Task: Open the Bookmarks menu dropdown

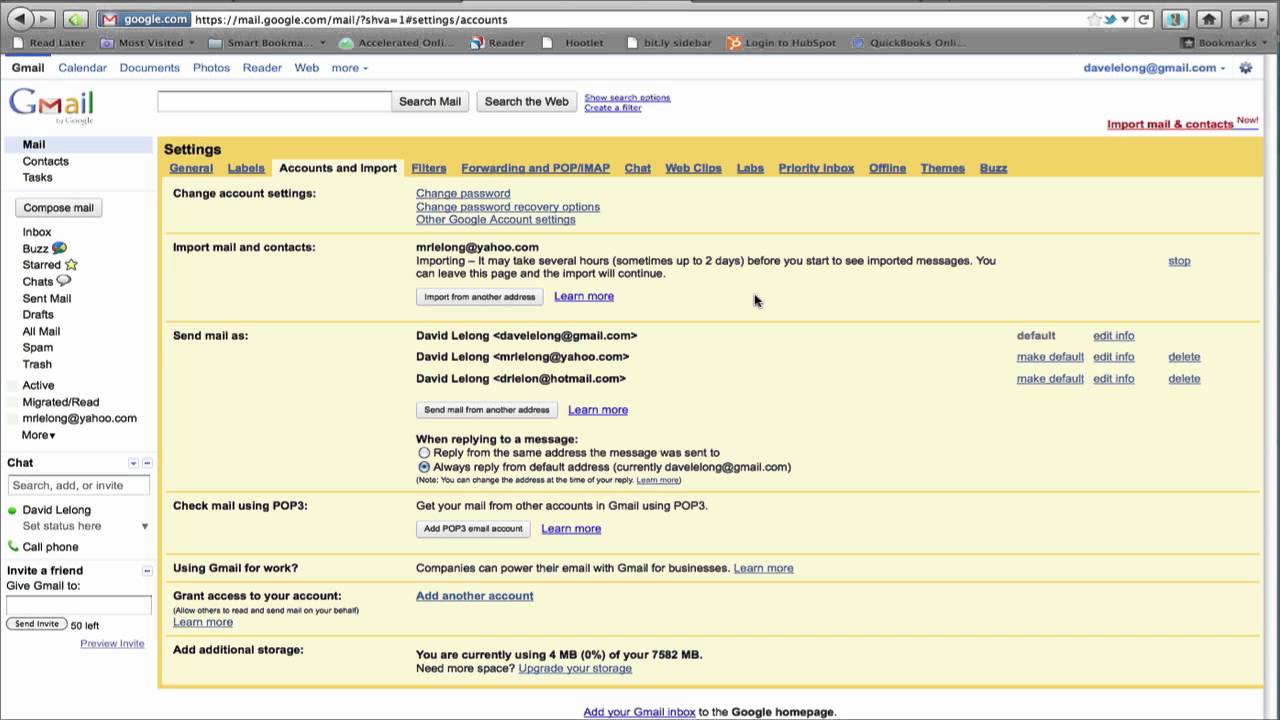Action: [1225, 43]
